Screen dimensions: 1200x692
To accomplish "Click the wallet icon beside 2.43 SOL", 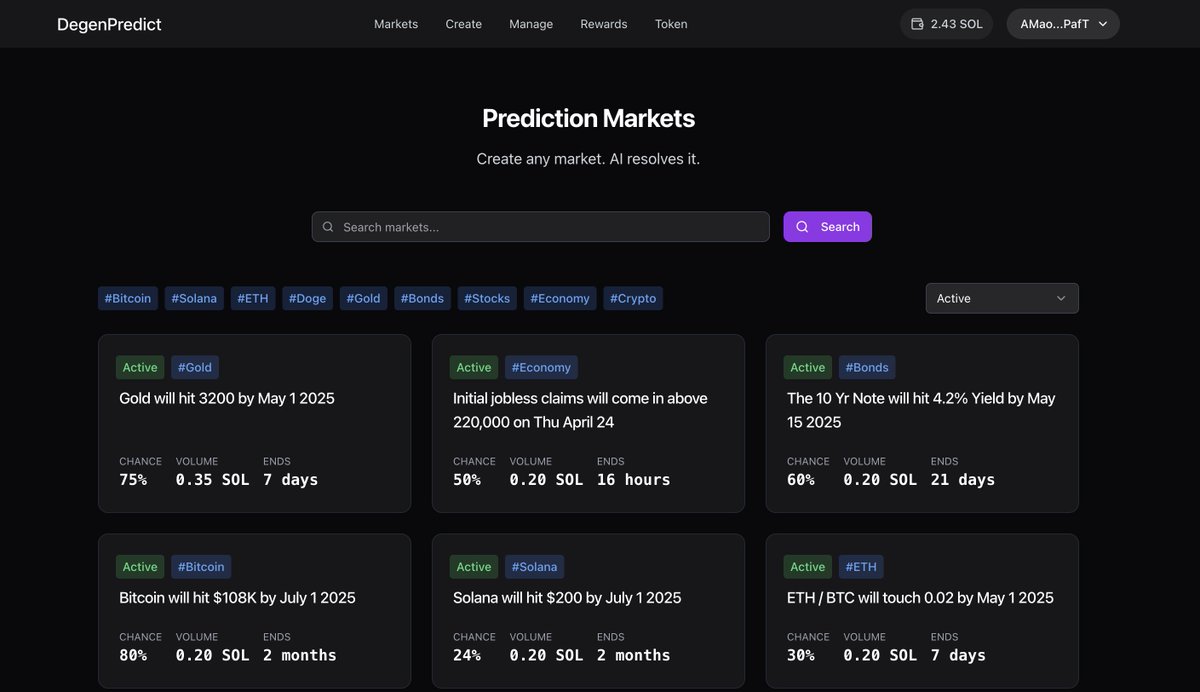I will [917, 24].
